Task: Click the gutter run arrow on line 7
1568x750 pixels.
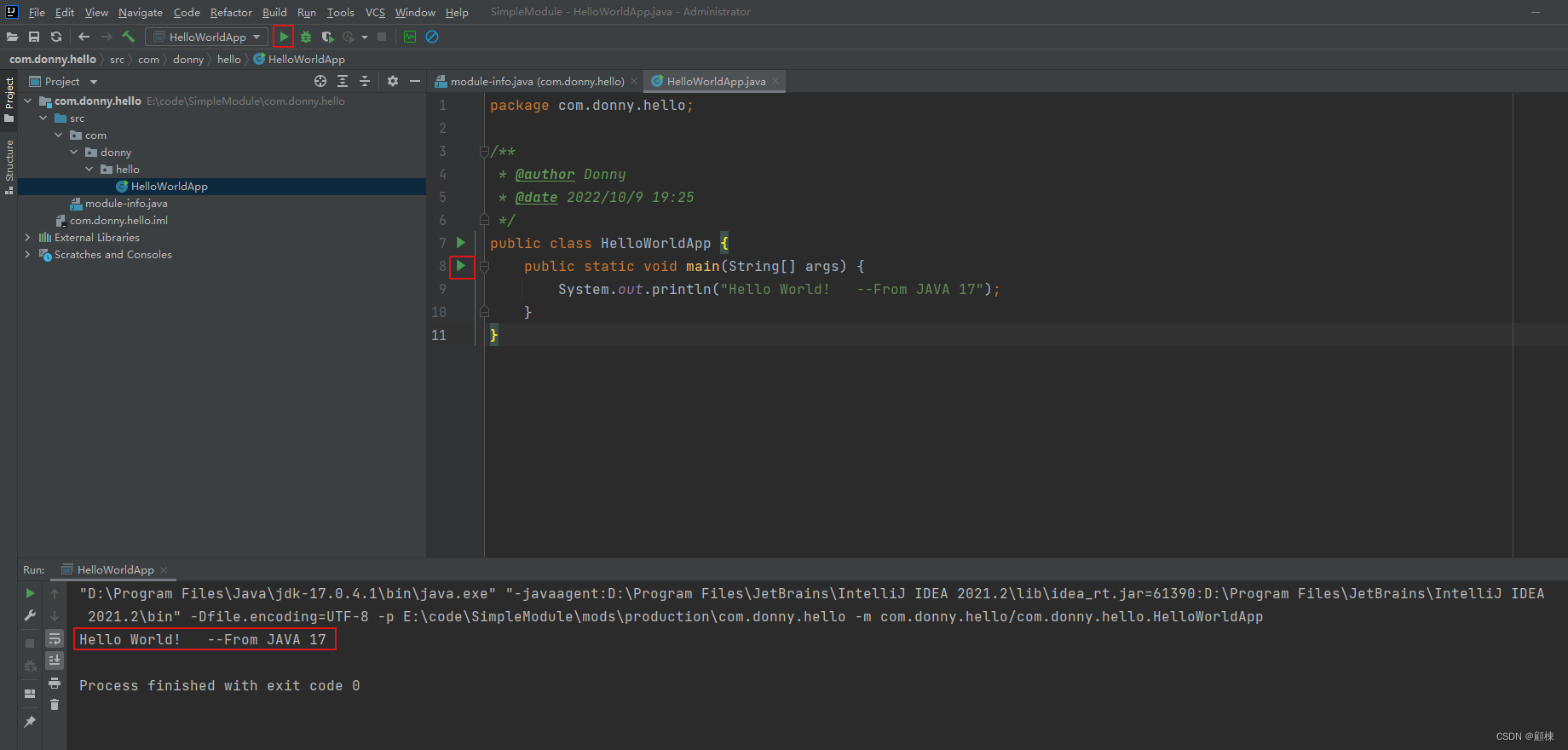Action: coord(461,243)
